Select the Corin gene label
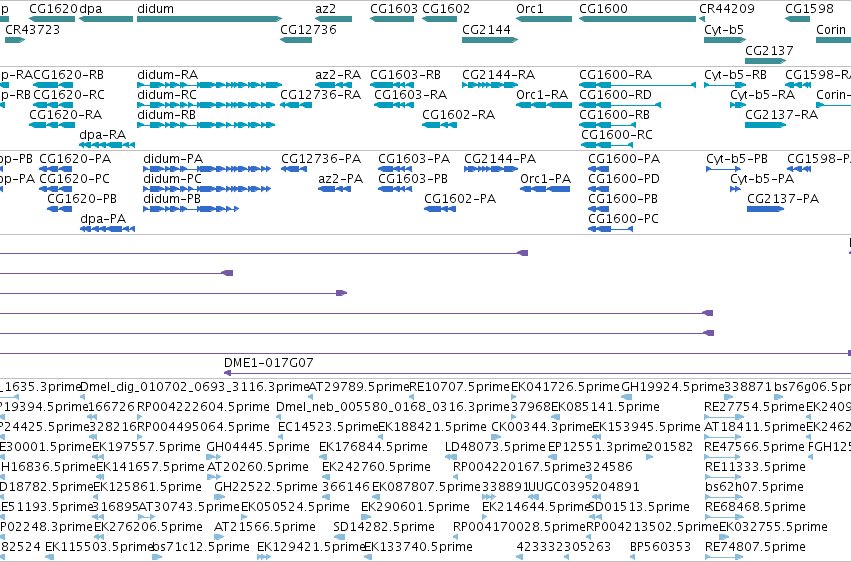This screenshot has height=562, width=851. click(x=831, y=29)
